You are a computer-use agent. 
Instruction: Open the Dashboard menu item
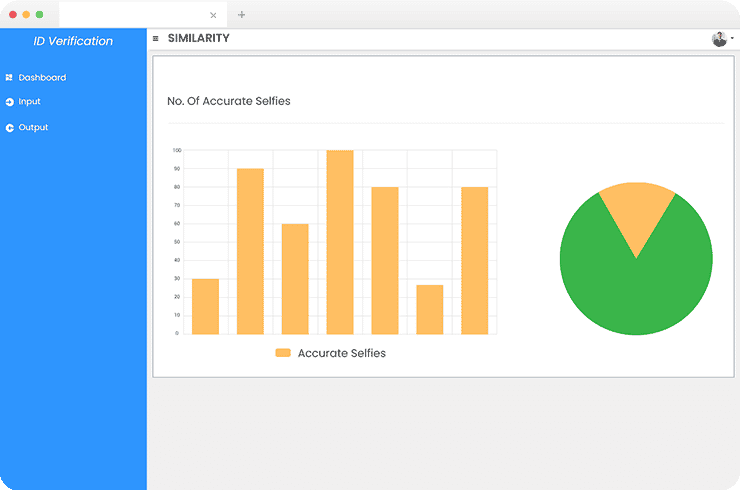click(x=42, y=78)
